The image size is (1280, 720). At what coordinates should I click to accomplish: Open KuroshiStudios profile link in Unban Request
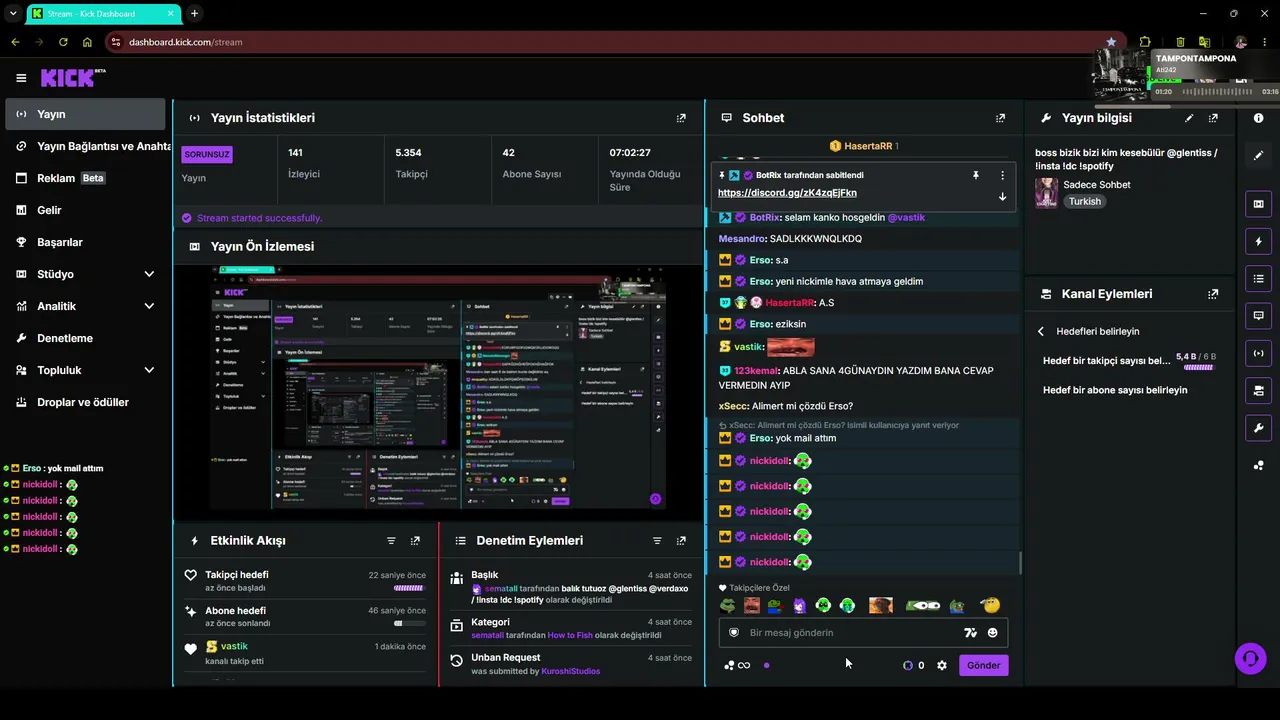point(570,671)
